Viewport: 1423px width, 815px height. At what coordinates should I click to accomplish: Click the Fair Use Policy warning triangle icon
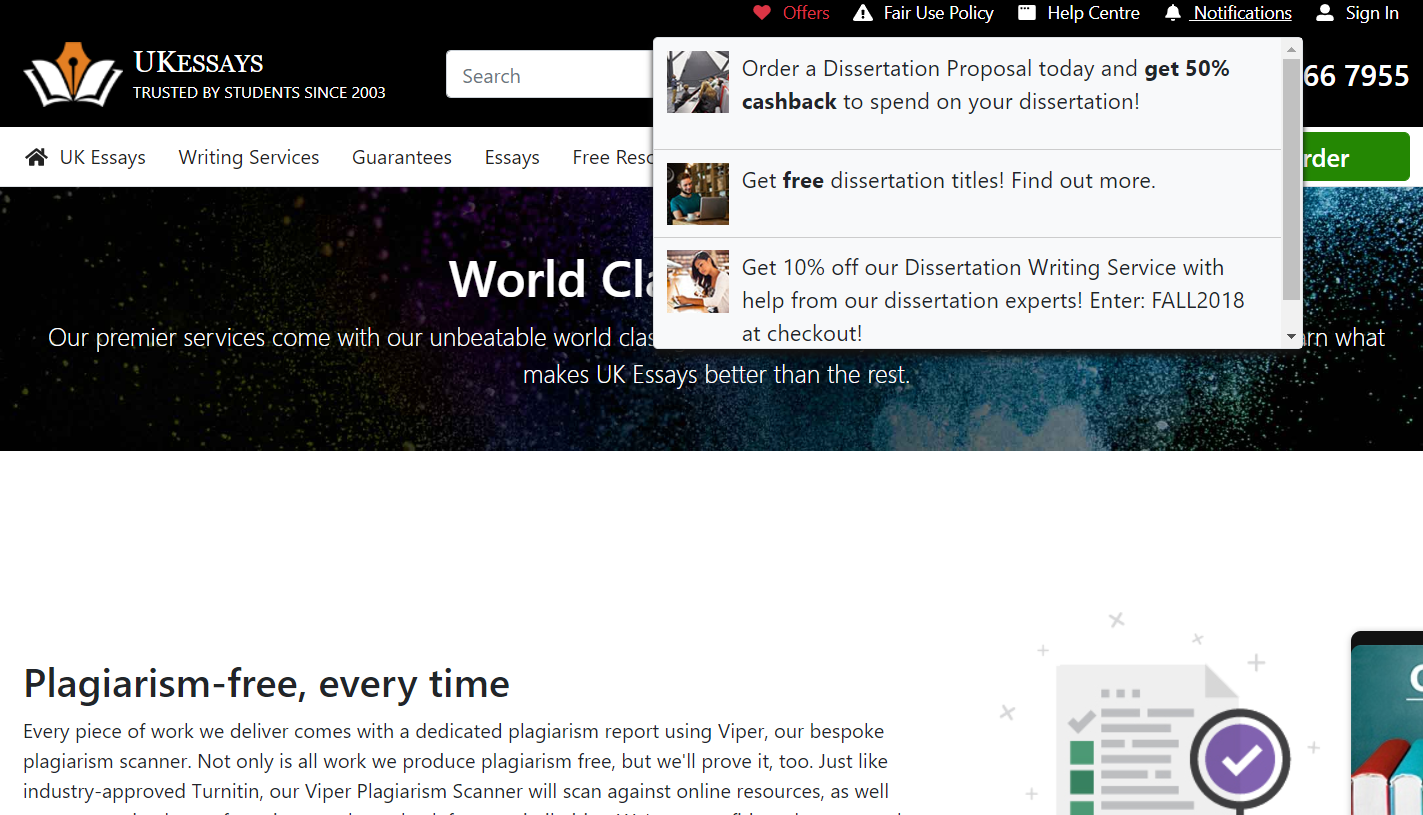coord(863,13)
